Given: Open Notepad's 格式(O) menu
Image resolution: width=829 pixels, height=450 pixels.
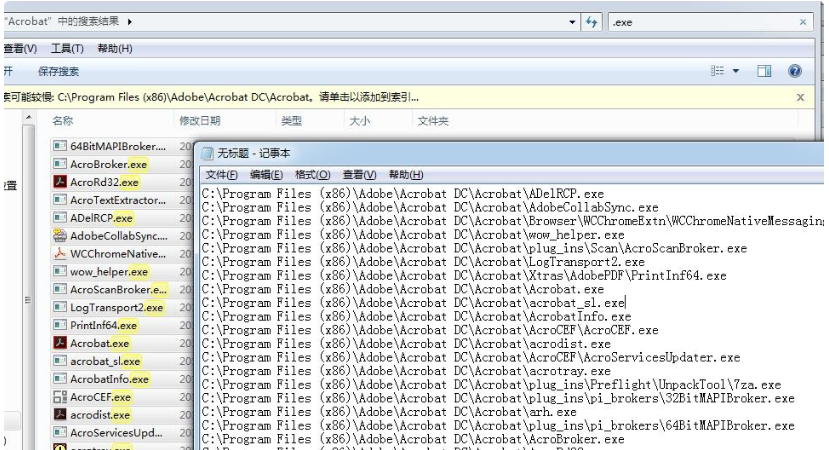Looking at the screenshot, I should 312,175.
